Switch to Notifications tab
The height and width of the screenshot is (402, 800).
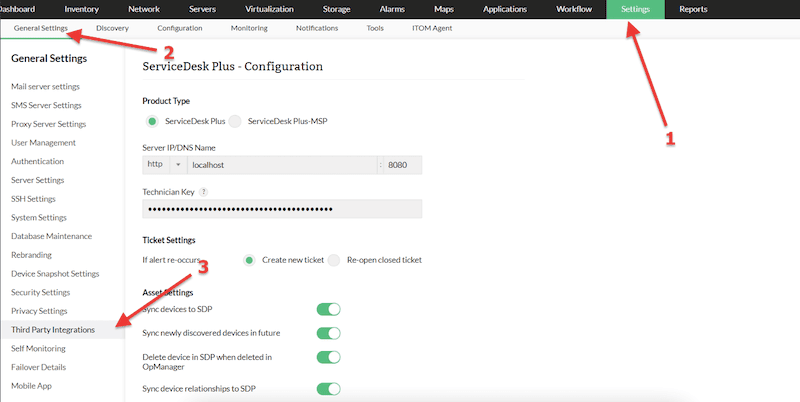point(317,29)
